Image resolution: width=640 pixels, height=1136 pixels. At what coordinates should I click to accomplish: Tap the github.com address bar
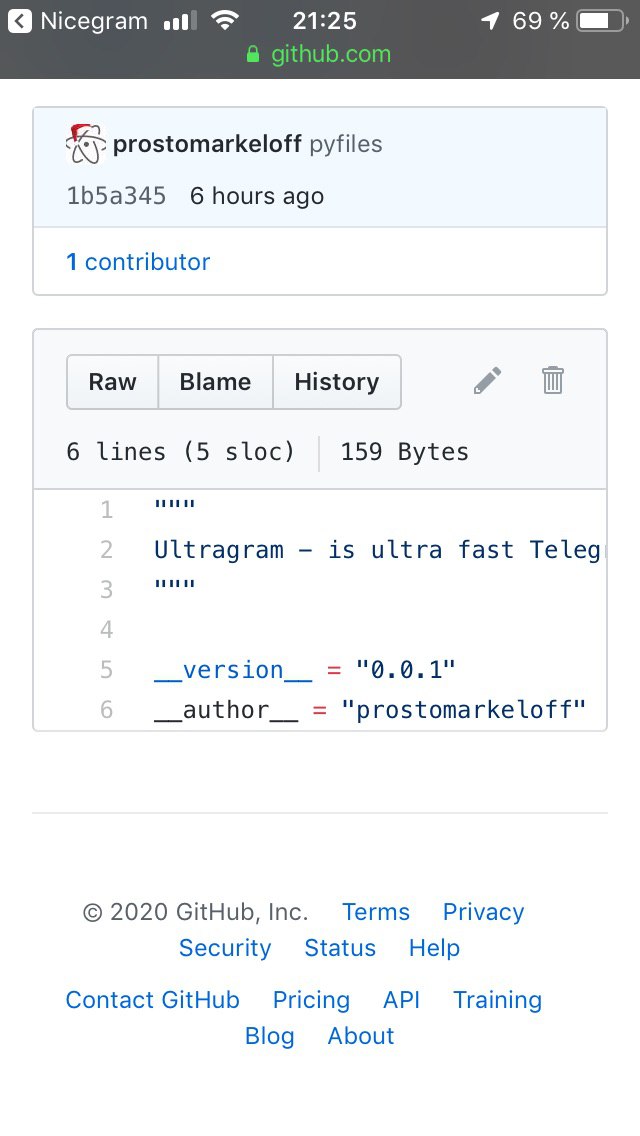[319, 54]
